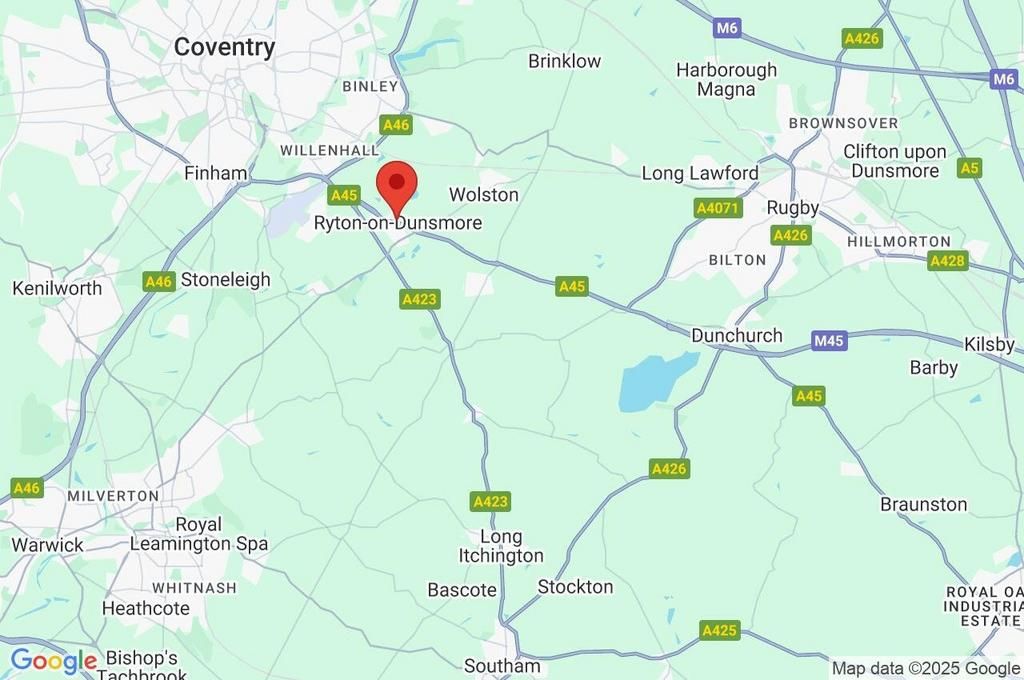Click the Long Itchington label
The height and width of the screenshot is (680, 1024).
tap(501, 546)
